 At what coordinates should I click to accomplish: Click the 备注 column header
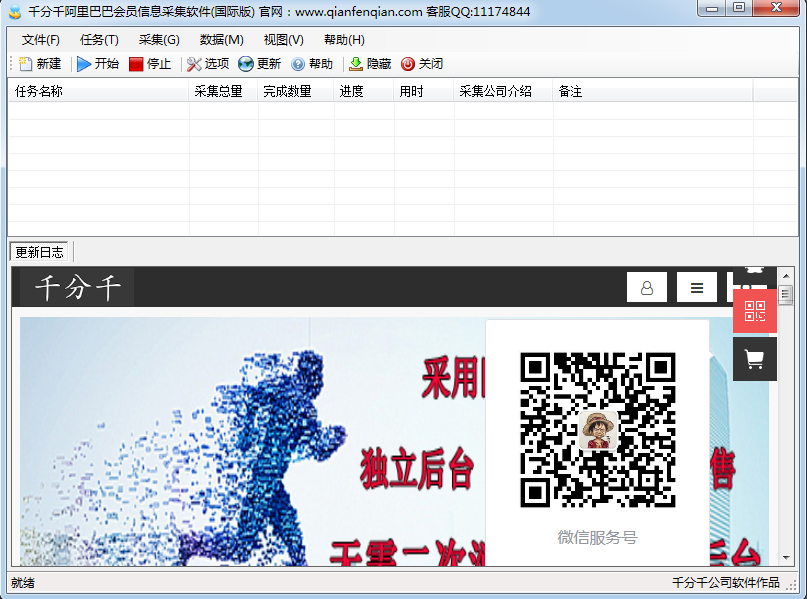pyautogui.click(x=653, y=92)
